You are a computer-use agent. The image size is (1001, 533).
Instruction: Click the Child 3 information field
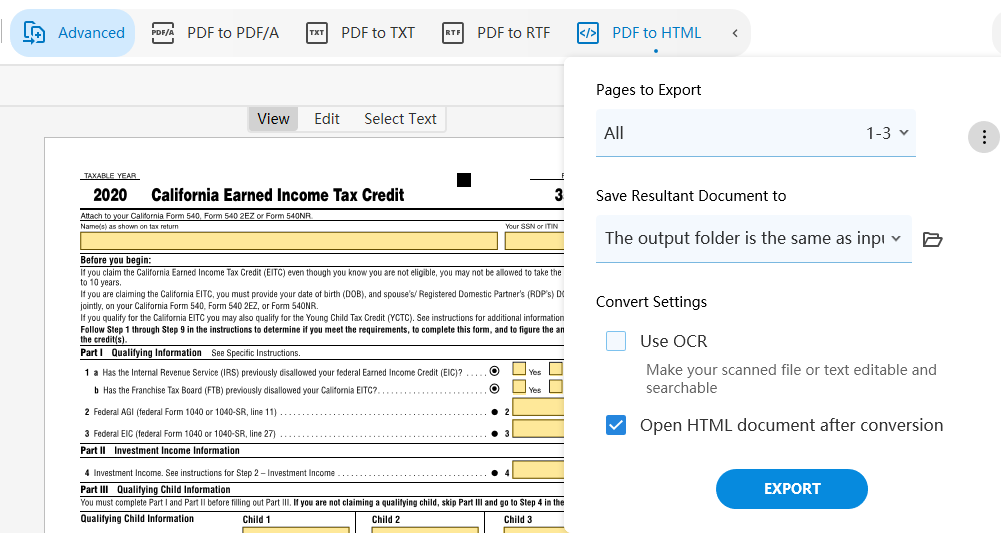click(534, 530)
